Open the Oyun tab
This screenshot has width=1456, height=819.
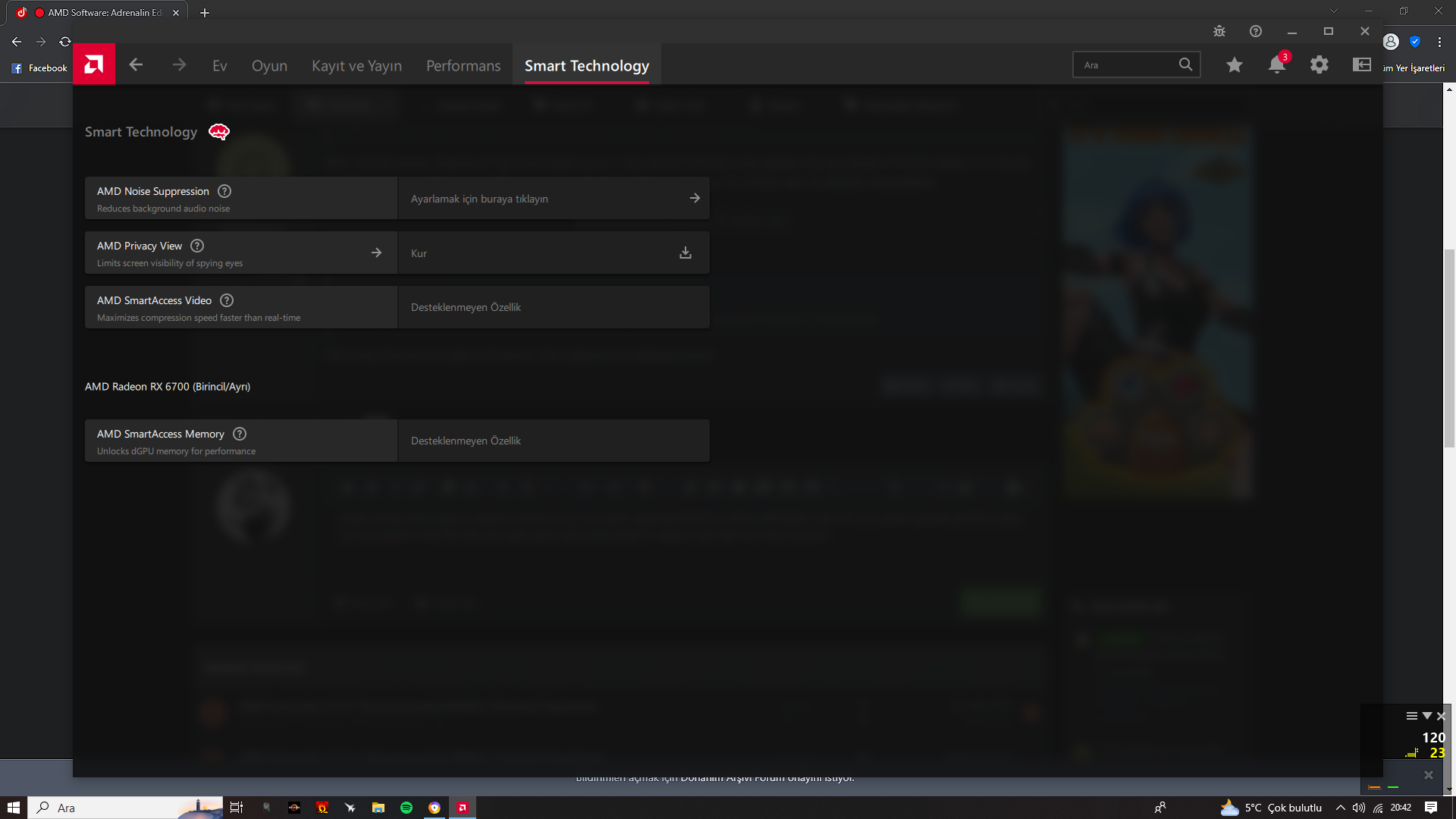coord(269,66)
